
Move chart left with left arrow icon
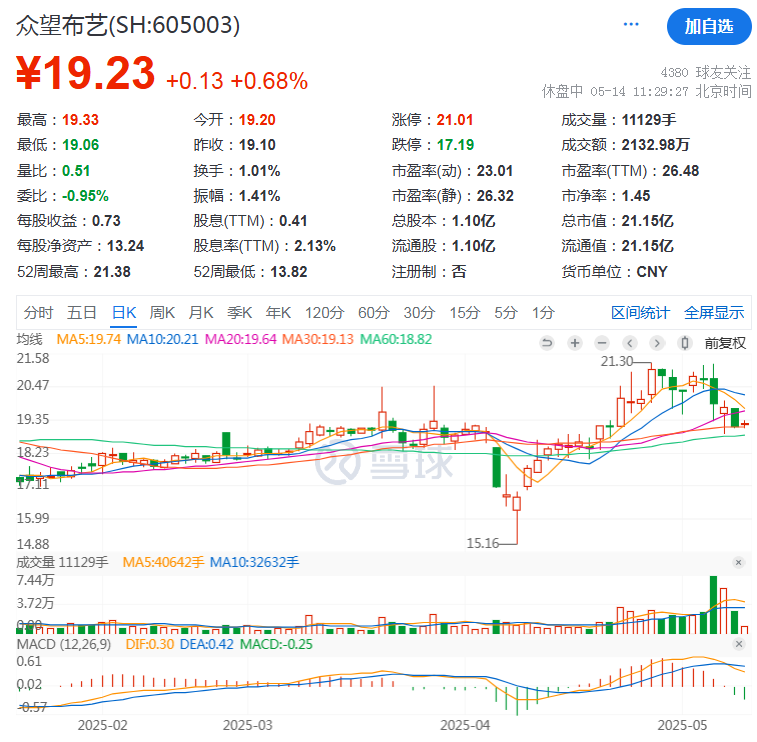pyautogui.click(x=630, y=343)
